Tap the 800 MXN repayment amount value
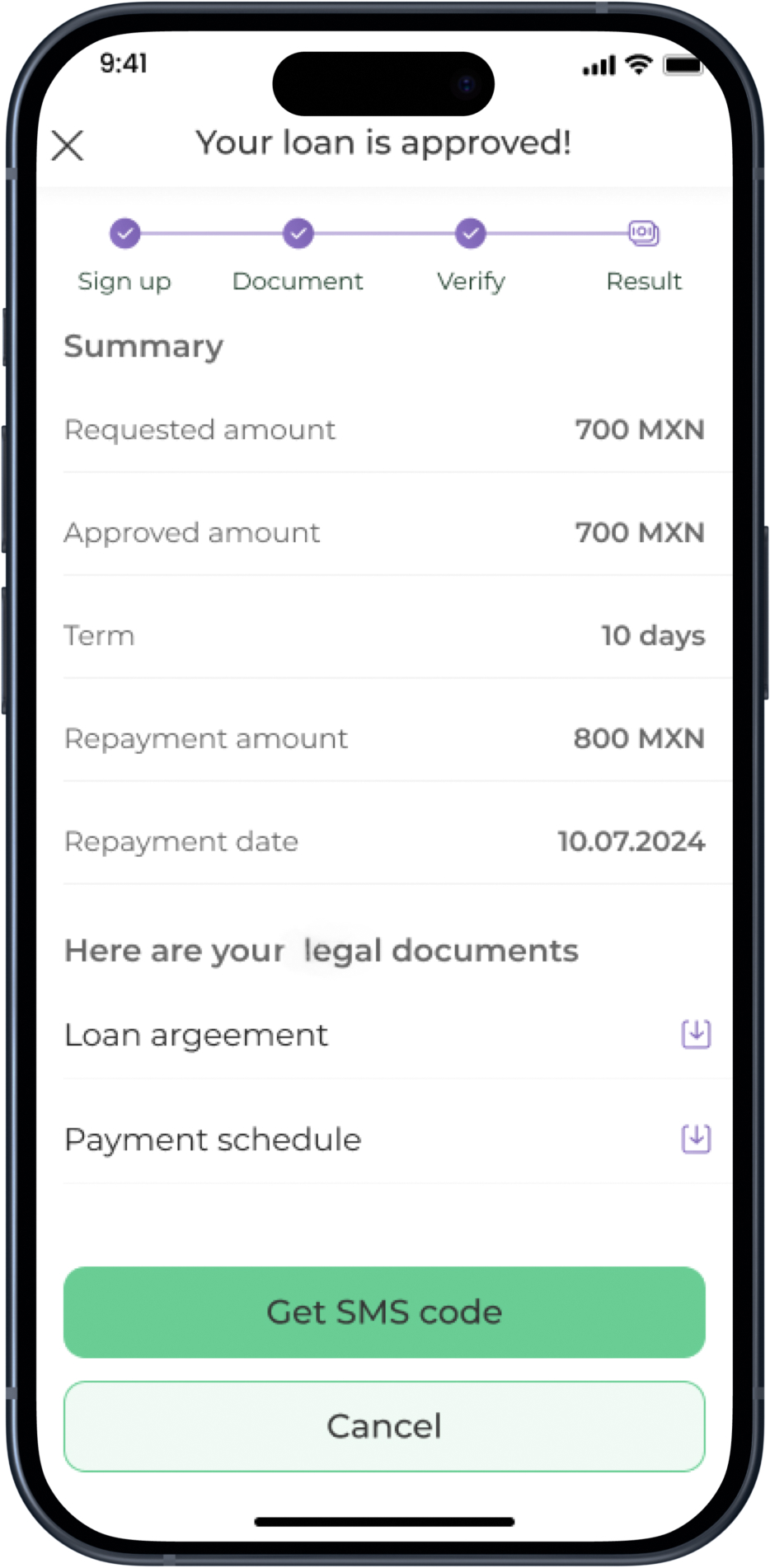This screenshot has width=770, height=1568. pyautogui.click(x=639, y=738)
